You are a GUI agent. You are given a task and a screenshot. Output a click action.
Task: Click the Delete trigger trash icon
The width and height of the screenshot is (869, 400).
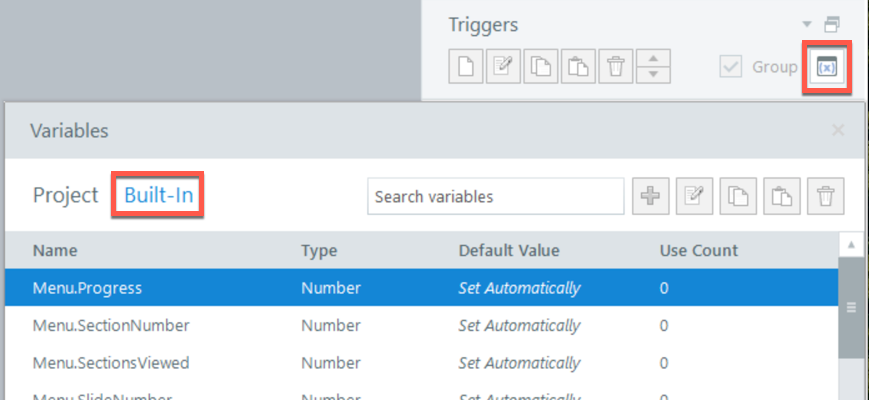(x=615, y=67)
